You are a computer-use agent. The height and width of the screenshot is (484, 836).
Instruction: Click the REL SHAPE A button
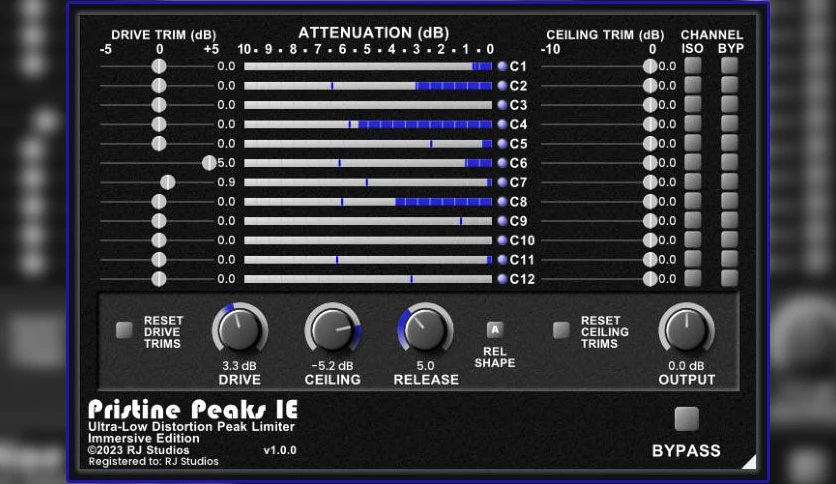click(495, 330)
